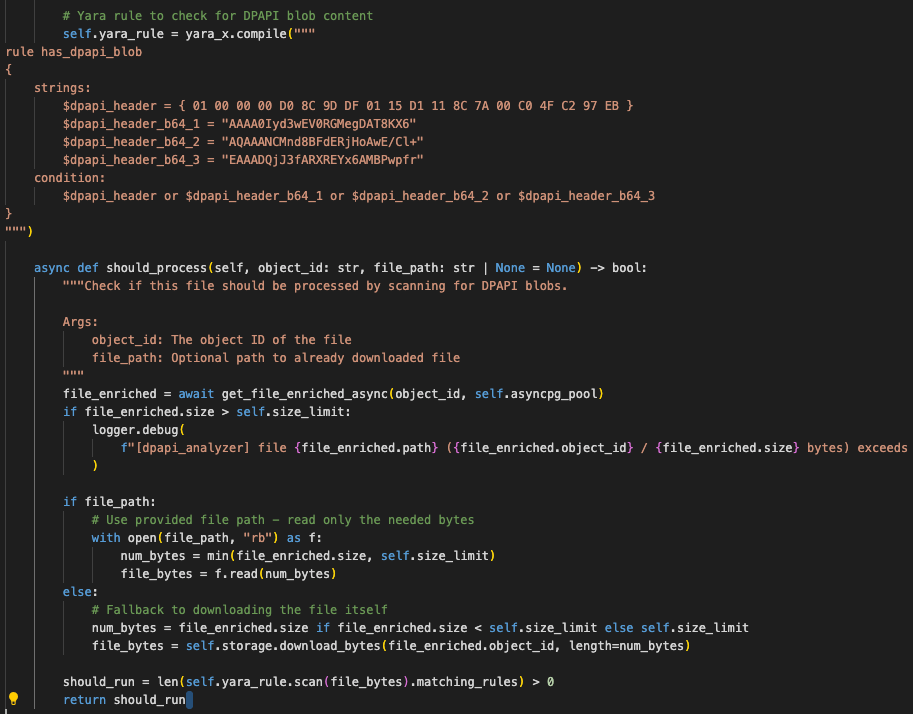Click the 'strings:' keyword in the Yara rule
Viewport: 913px width, 714px height.
click(62, 88)
